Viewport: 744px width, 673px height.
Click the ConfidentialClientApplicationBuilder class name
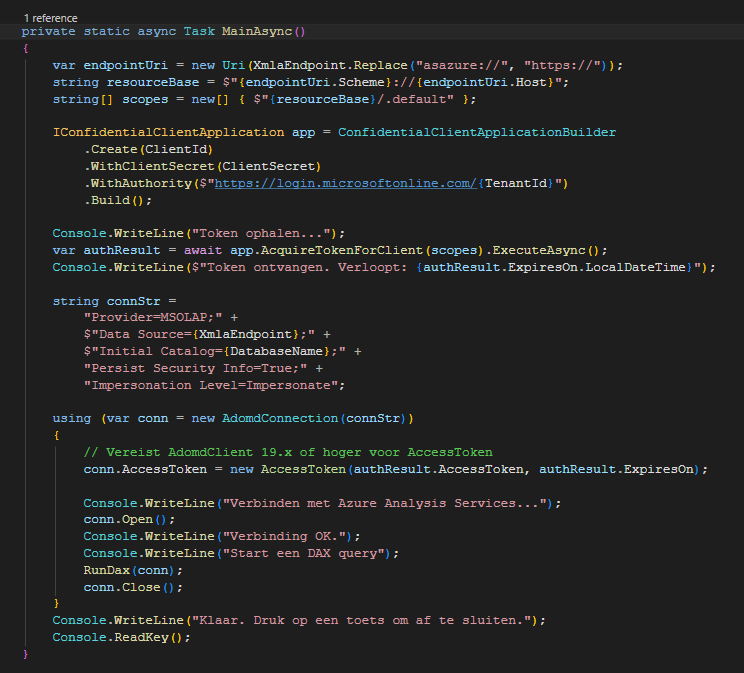tap(477, 132)
